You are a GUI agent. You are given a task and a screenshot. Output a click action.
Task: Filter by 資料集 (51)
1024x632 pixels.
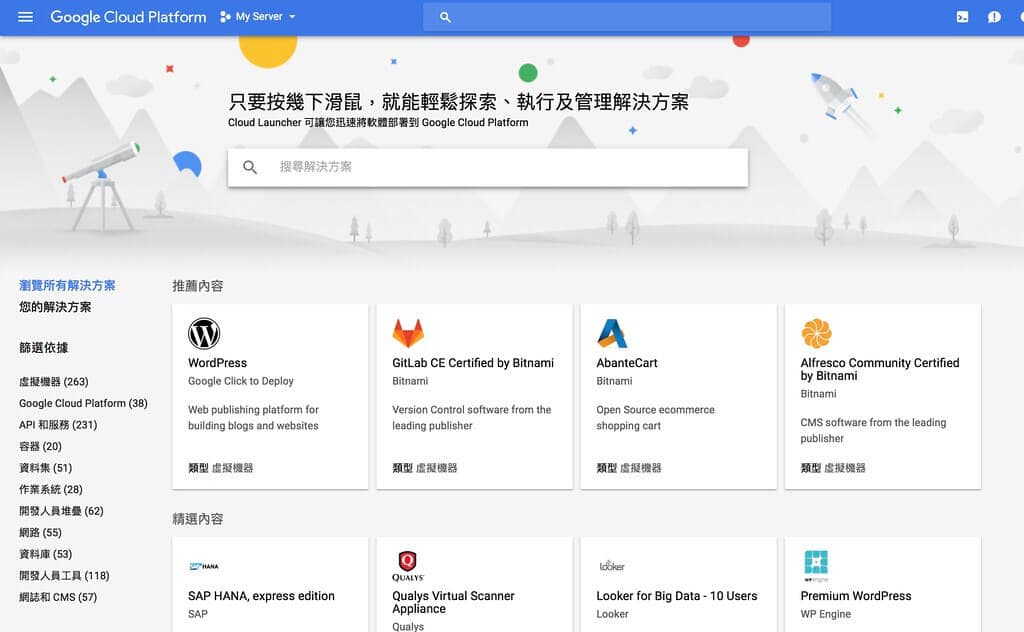(46, 467)
